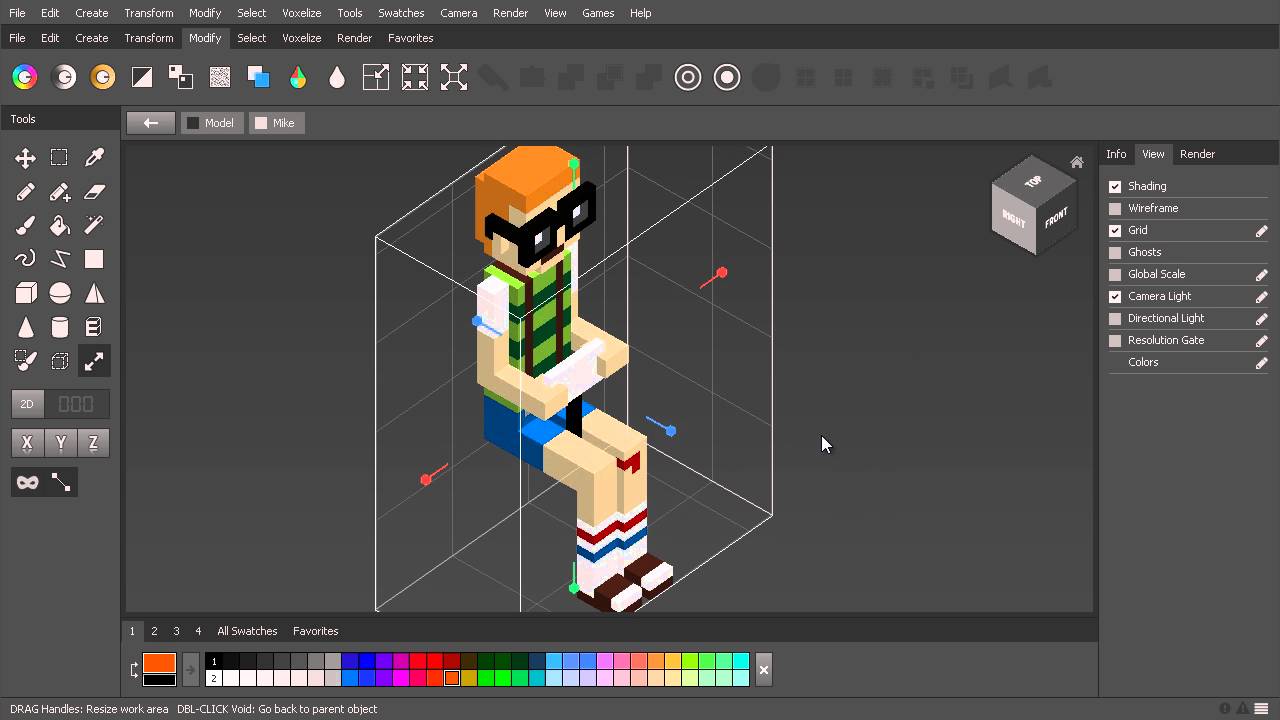Toggle the Shading checkbox
This screenshot has width=1280, height=720.
coord(1115,186)
